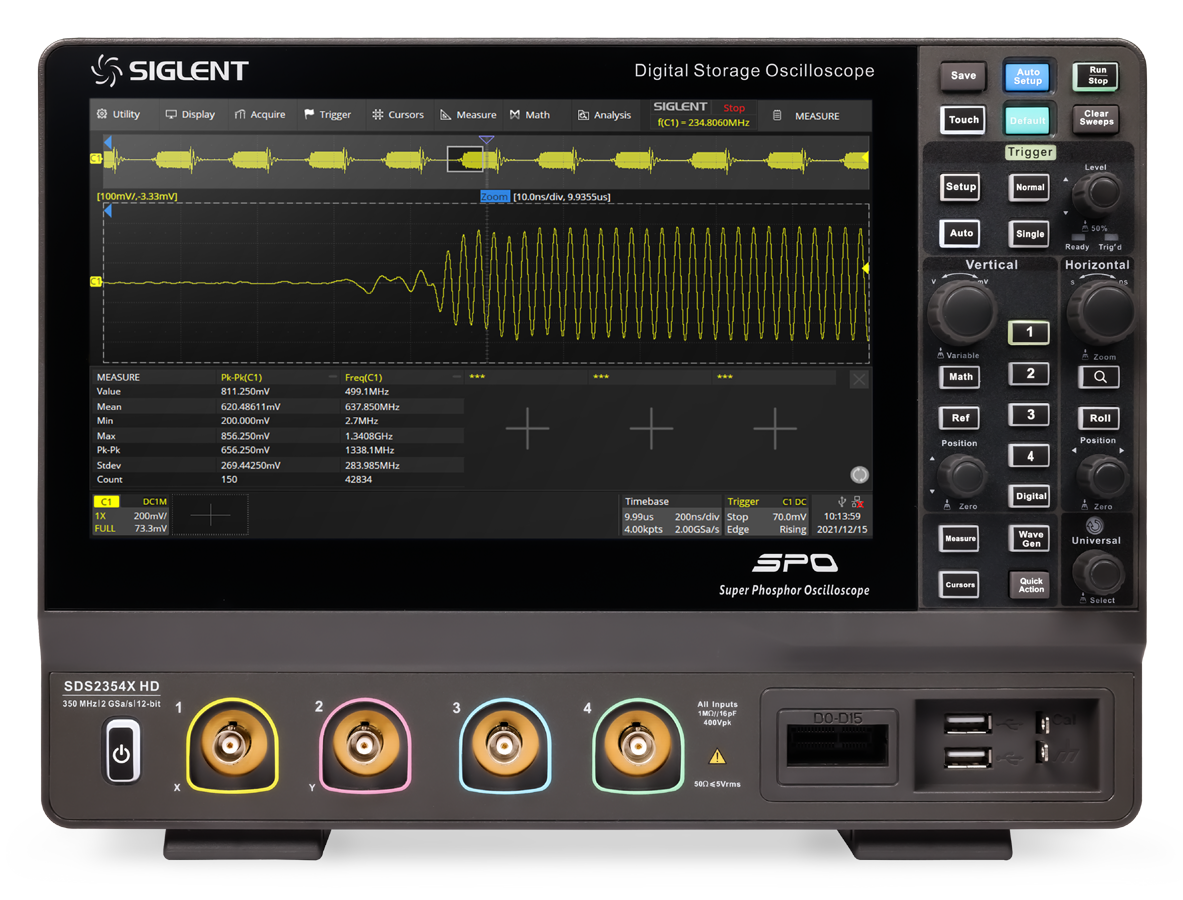Open the Timebase settings box
The height and width of the screenshot is (900, 1183).
click(x=670, y=515)
